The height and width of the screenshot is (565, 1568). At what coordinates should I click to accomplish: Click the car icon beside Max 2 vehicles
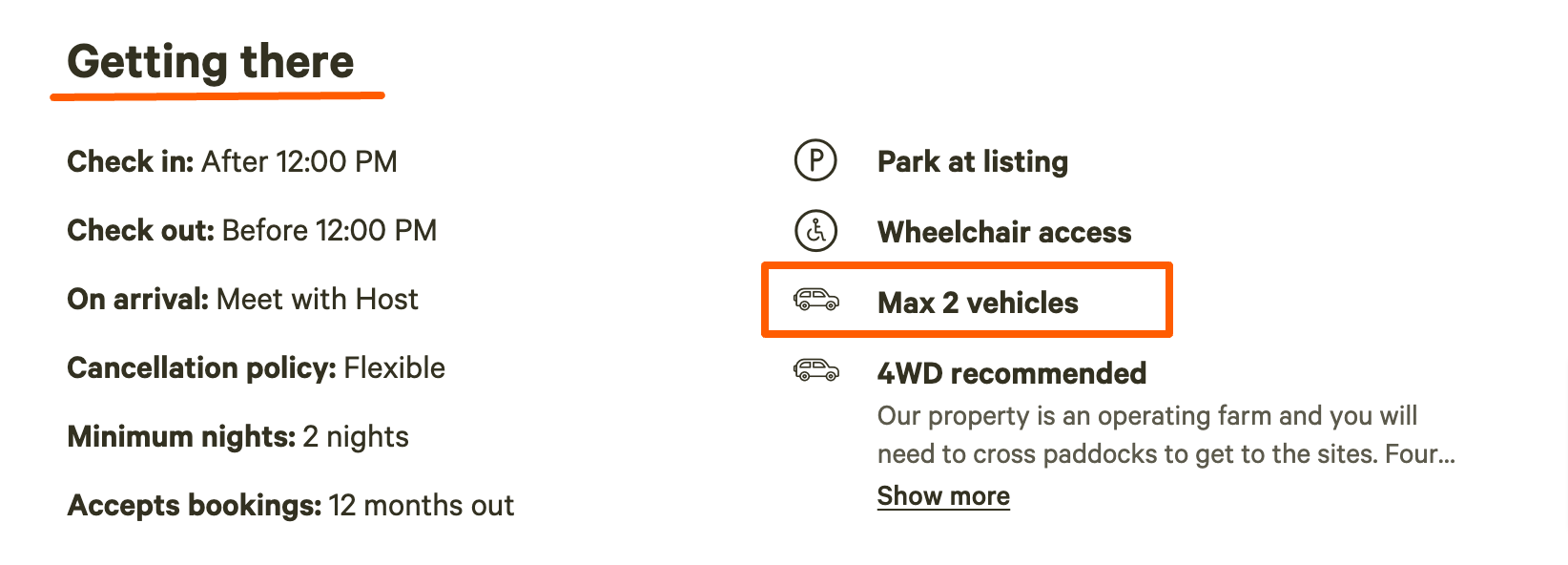(816, 301)
